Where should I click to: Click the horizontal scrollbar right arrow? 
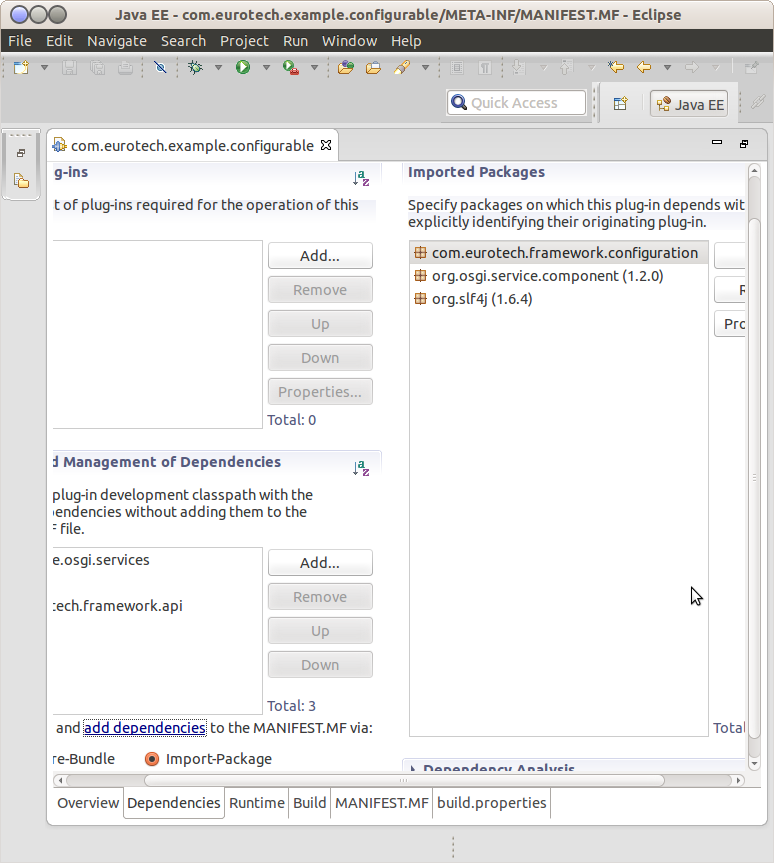738,780
